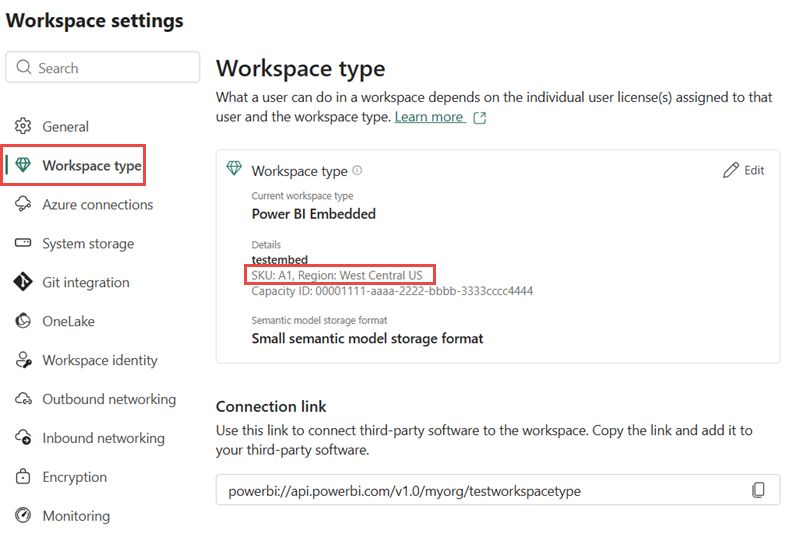Open Outbound networking settings
Screen dimensions: 800x534
[x=109, y=399]
